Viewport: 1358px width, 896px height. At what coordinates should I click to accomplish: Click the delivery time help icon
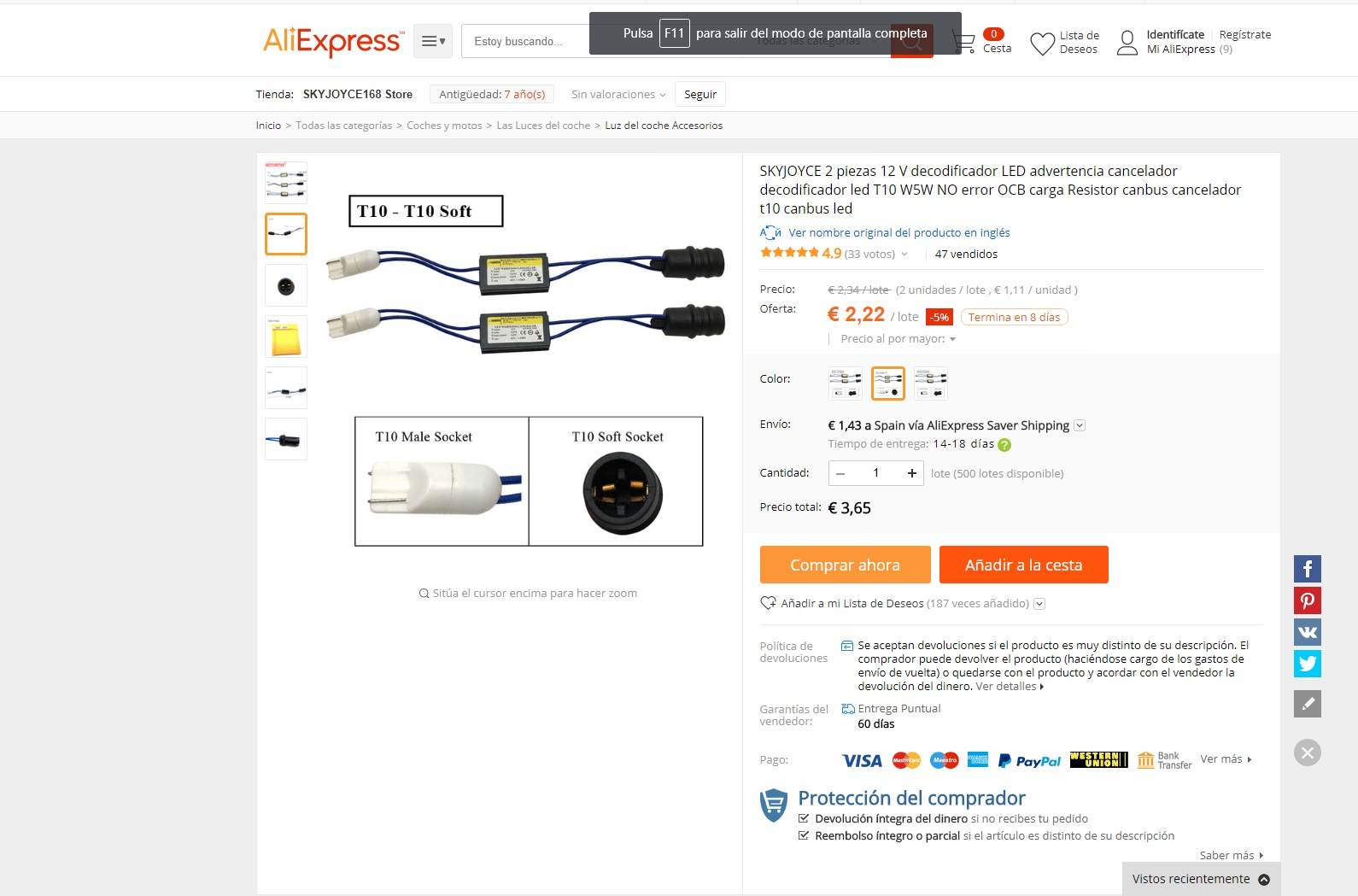pos(1004,445)
